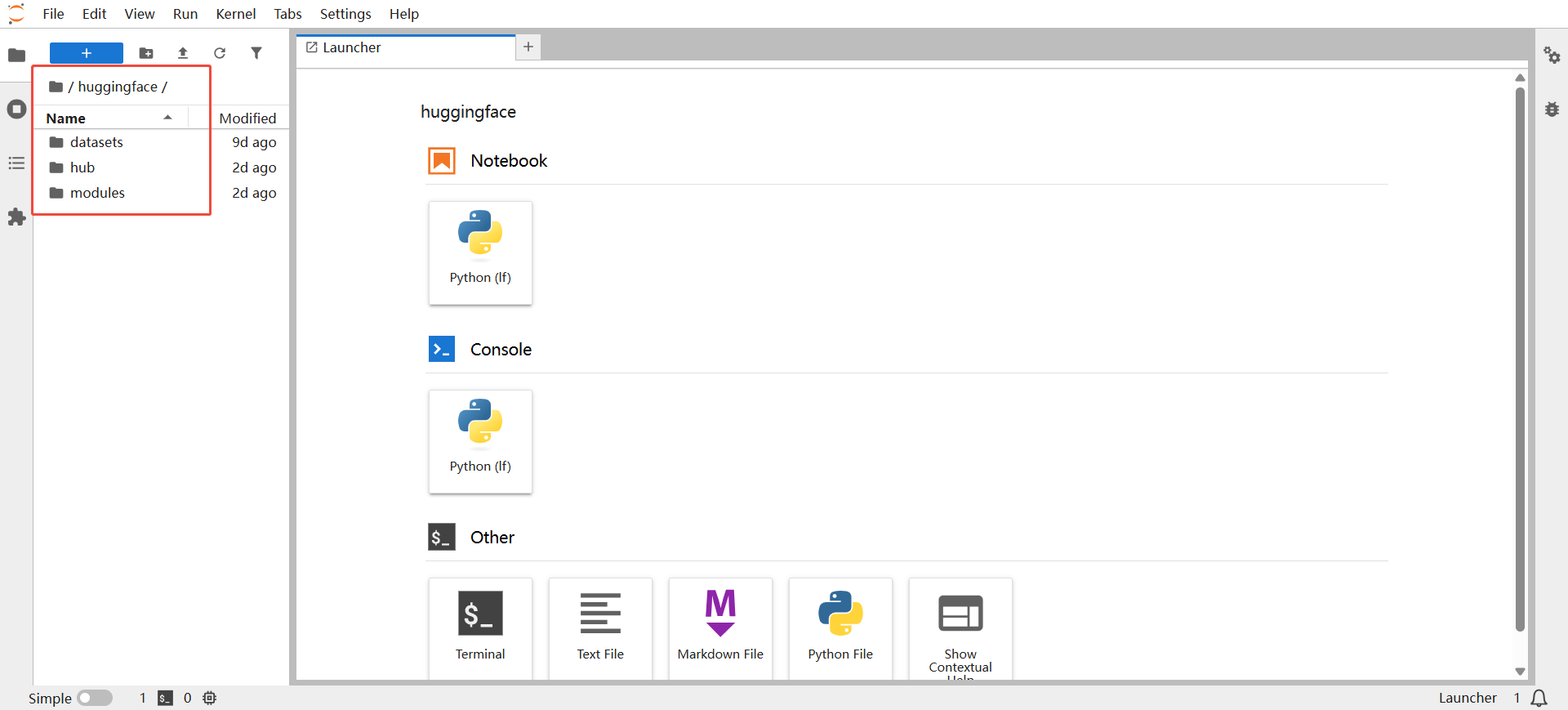Refresh the file browser list
The height and width of the screenshot is (710, 1568).
coord(220,53)
